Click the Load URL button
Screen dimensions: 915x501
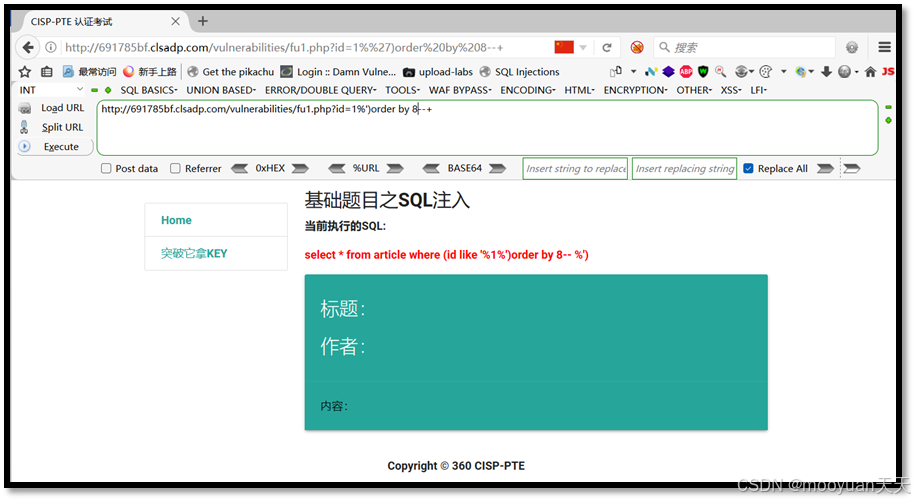[53, 108]
